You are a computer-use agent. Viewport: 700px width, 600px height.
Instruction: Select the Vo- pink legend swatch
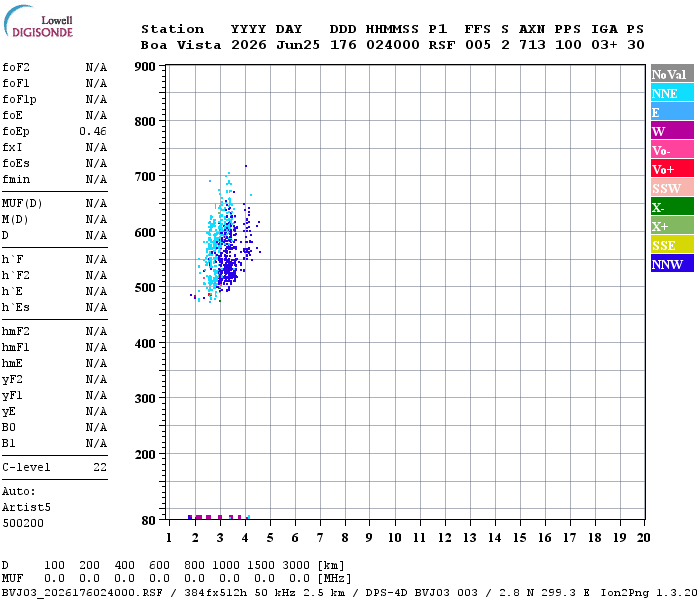click(x=672, y=150)
